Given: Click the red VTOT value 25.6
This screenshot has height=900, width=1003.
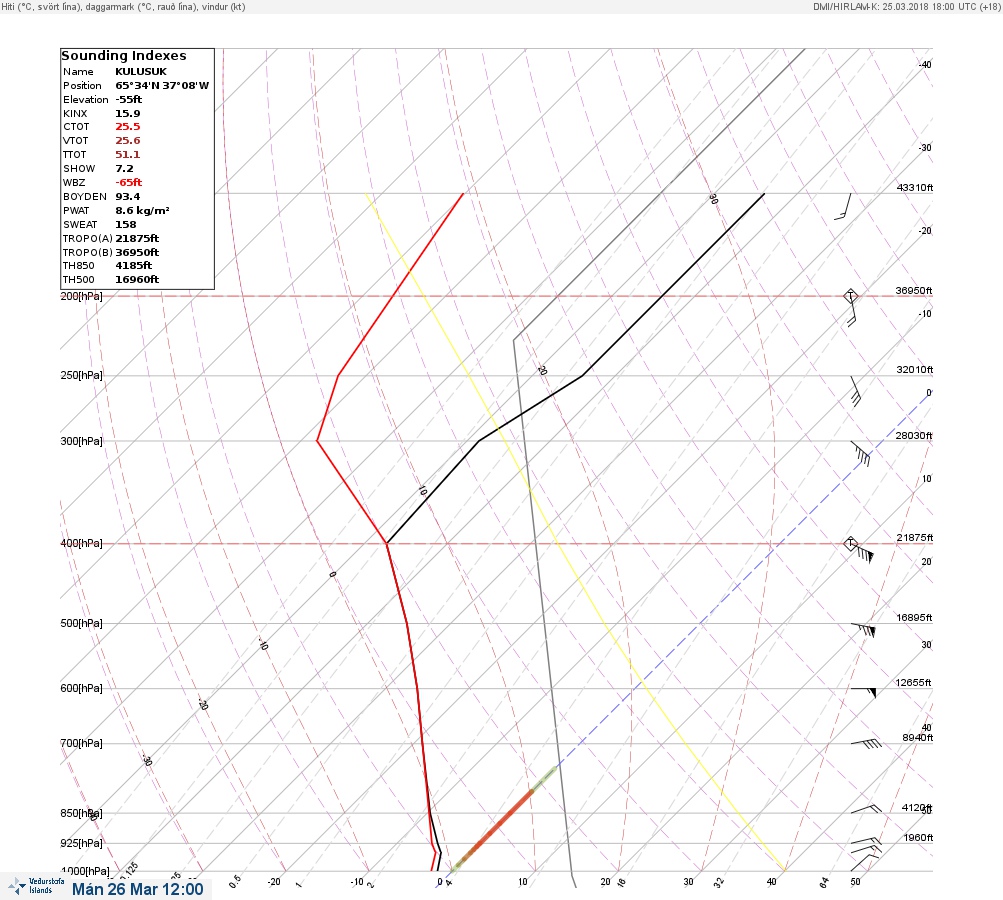Looking at the screenshot, I should (128, 141).
